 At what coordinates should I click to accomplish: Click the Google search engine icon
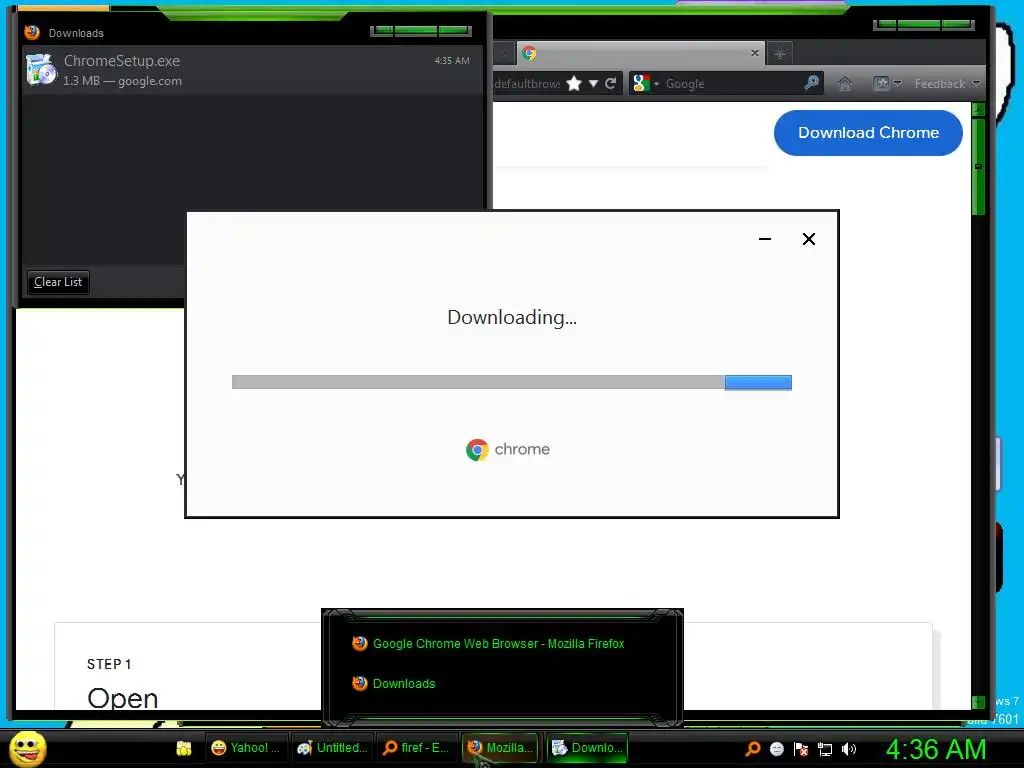point(641,84)
